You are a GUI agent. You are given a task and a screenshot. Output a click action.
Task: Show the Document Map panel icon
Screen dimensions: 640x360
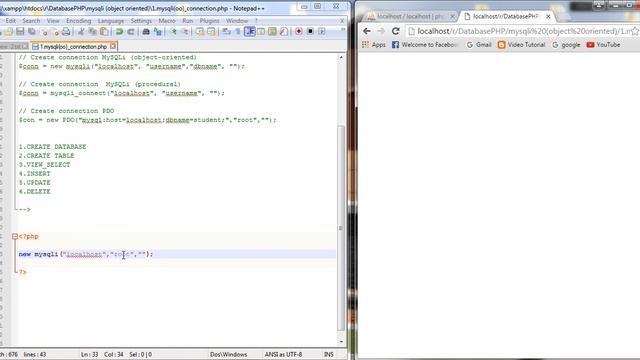pyautogui.click(x=272, y=31)
